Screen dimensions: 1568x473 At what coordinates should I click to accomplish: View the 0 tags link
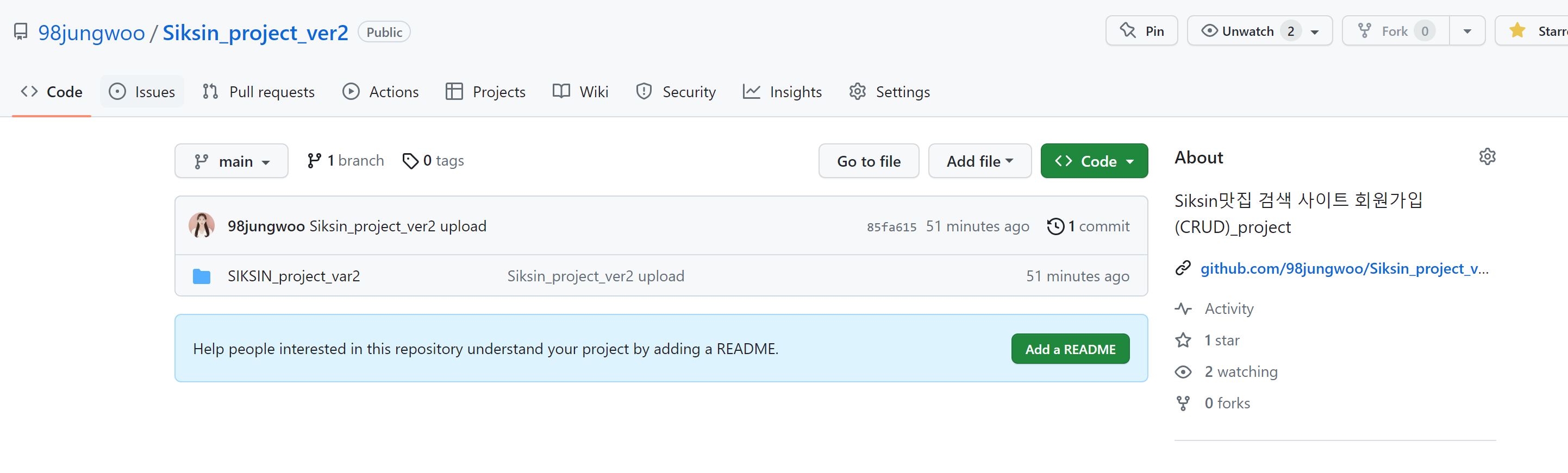tap(433, 161)
